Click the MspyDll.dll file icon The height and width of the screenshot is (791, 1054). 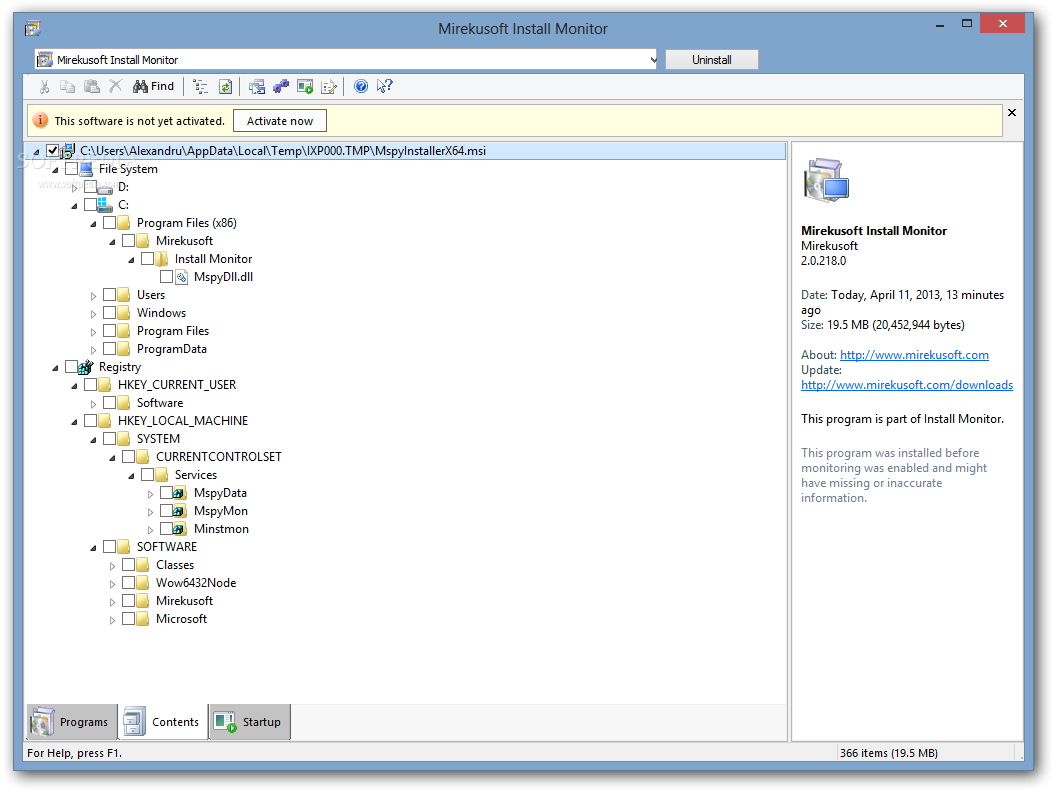181,277
